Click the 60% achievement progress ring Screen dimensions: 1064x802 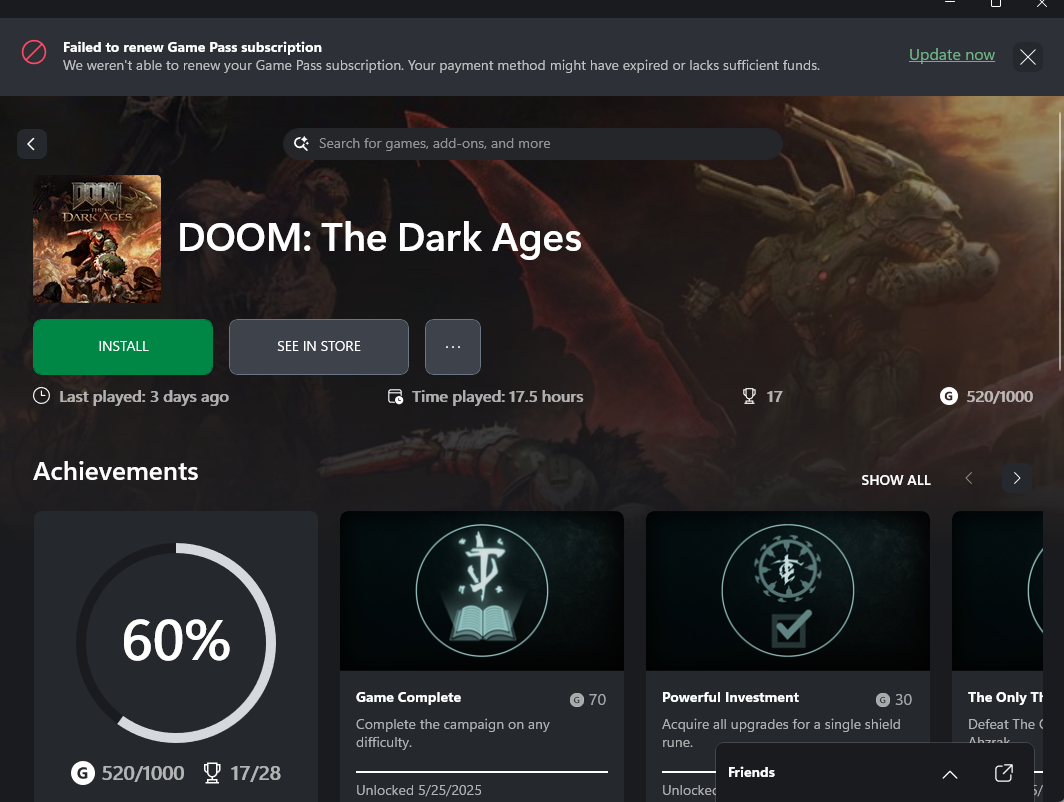(x=176, y=642)
